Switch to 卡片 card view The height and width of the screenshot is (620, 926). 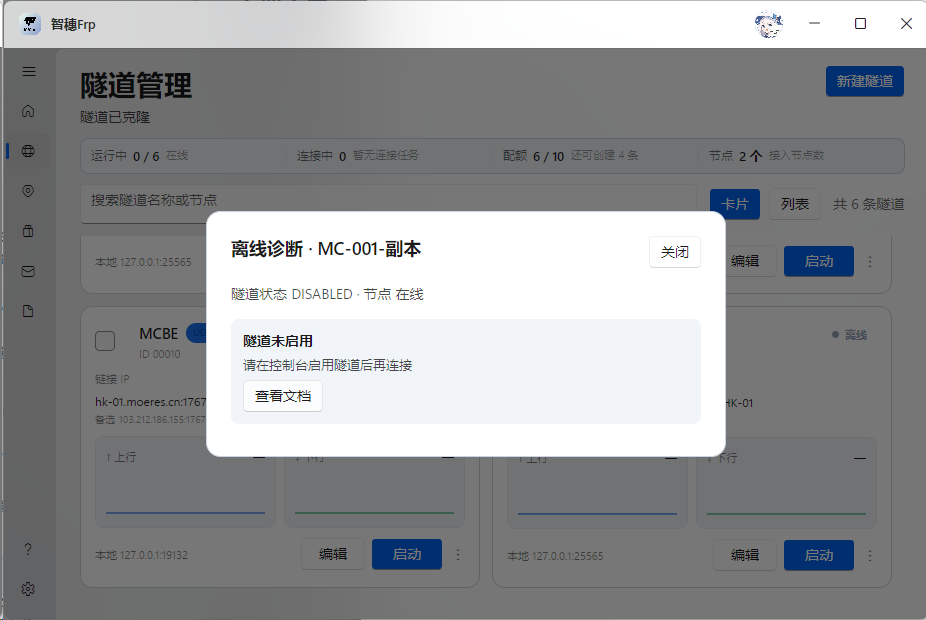tap(735, 204)
